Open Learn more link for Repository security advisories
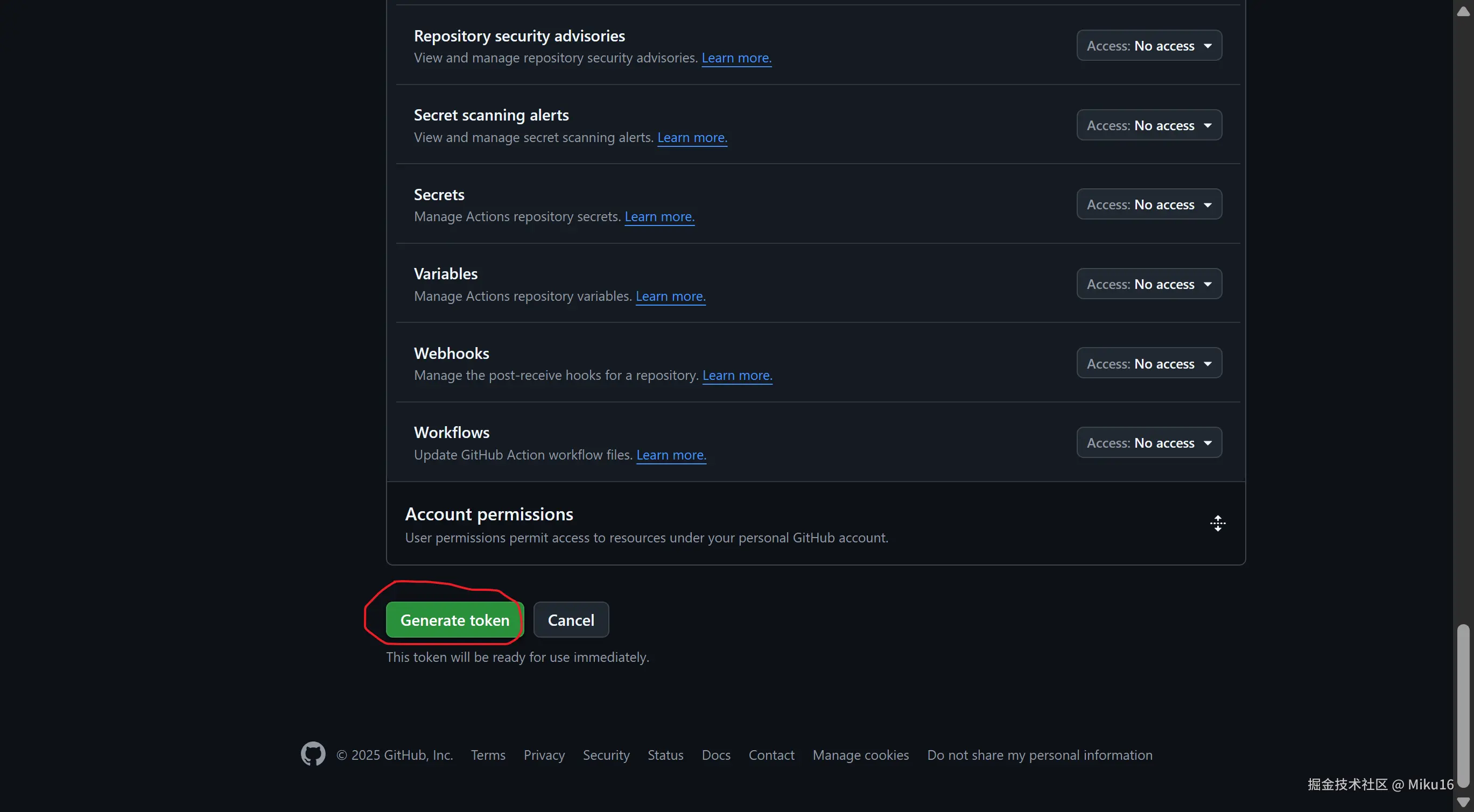The height and width of the screenshot is (812, 1474). click(736, 58)
